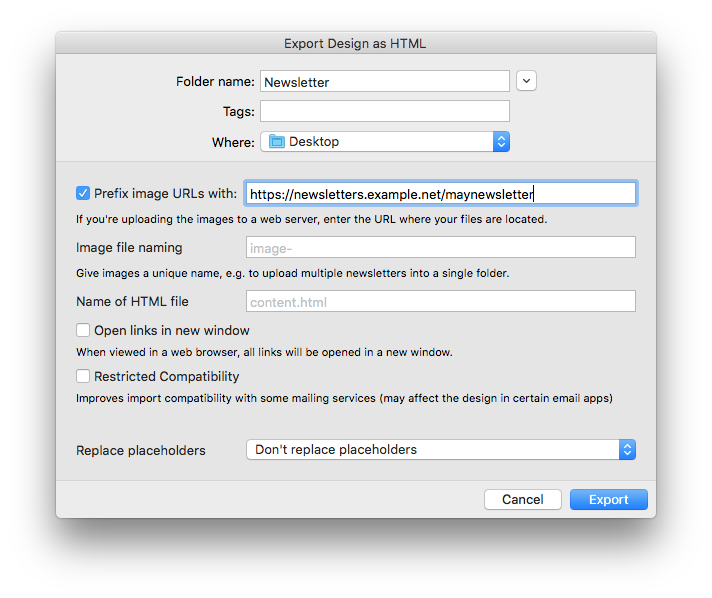Click the Image file naming field
Screen dimensions: 712x598
(440, 247)
